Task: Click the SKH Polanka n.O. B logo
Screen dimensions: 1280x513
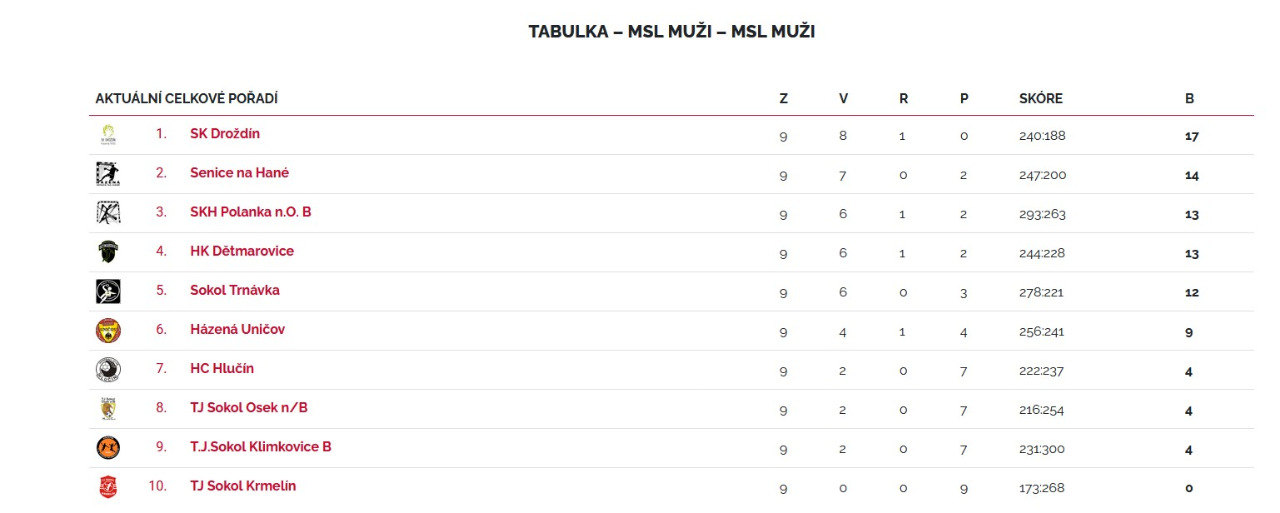Action: [108, 213]
